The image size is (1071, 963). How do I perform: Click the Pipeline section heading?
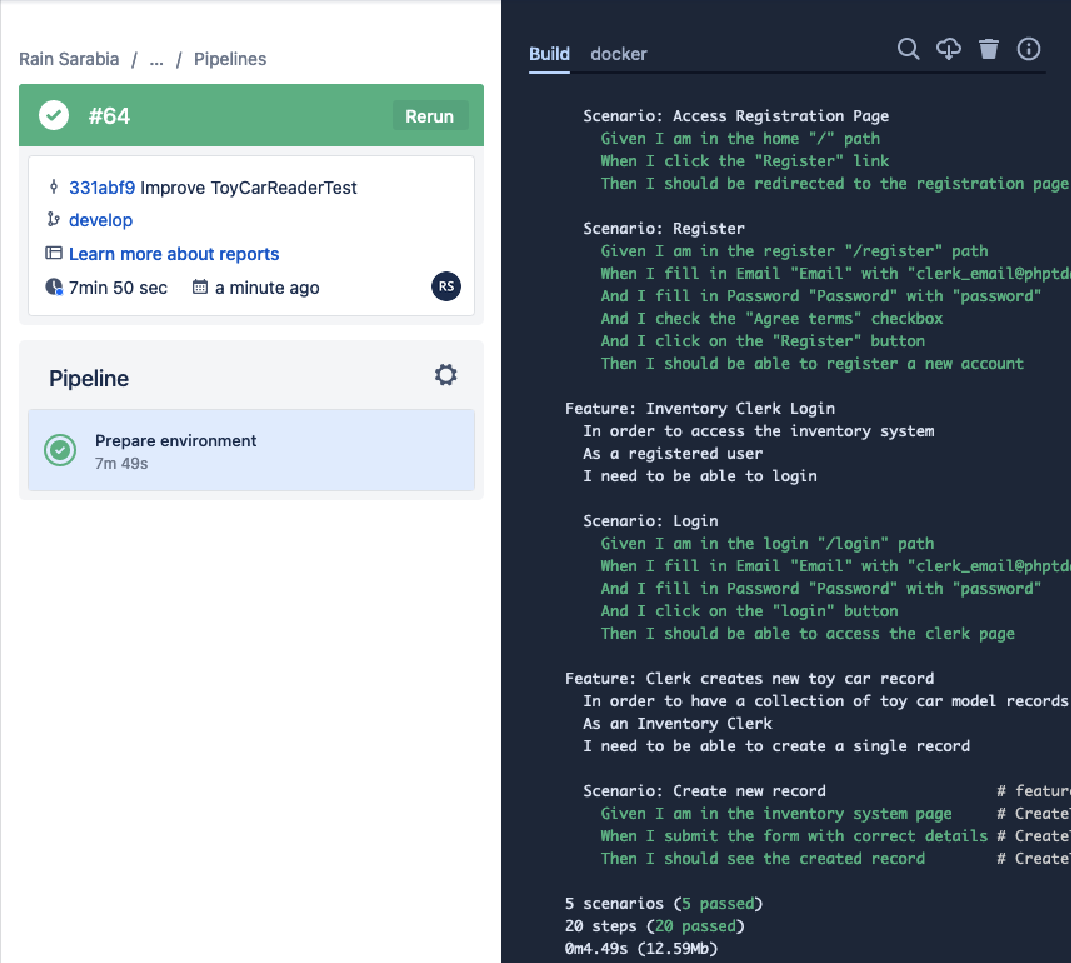click(89, 378)
